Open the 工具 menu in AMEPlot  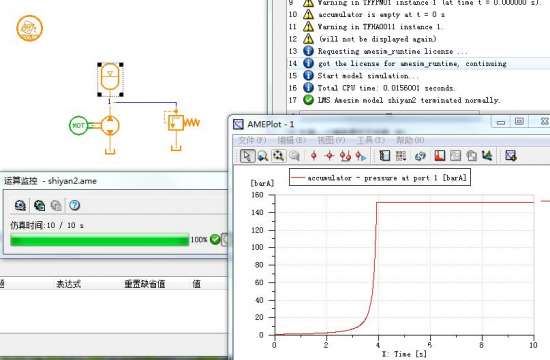(x=371, y=140)
